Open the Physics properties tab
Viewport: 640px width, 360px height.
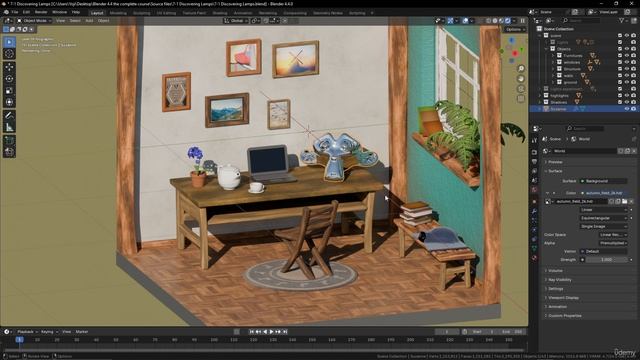(534, 230)
